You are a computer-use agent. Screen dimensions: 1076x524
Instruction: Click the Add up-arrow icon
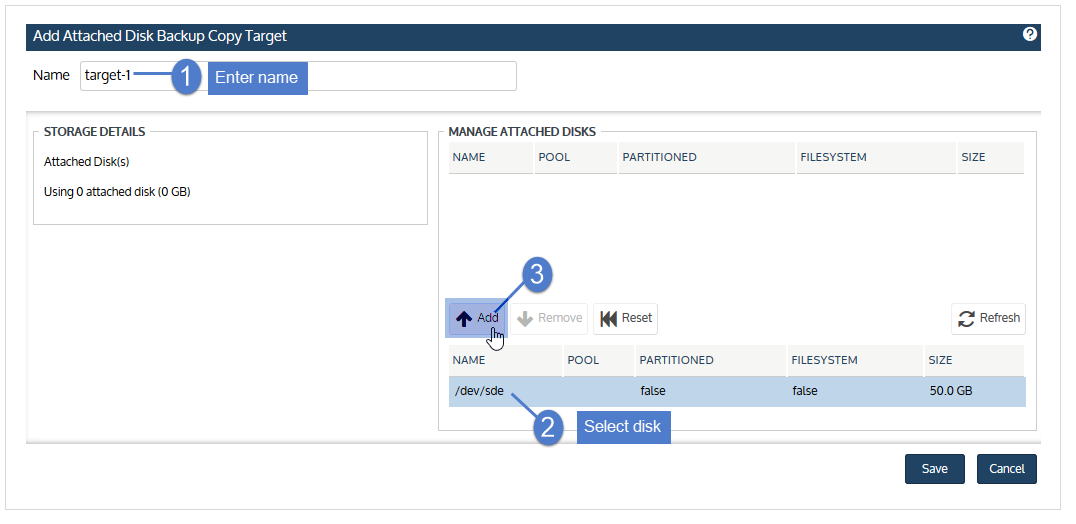pos(465,319)
